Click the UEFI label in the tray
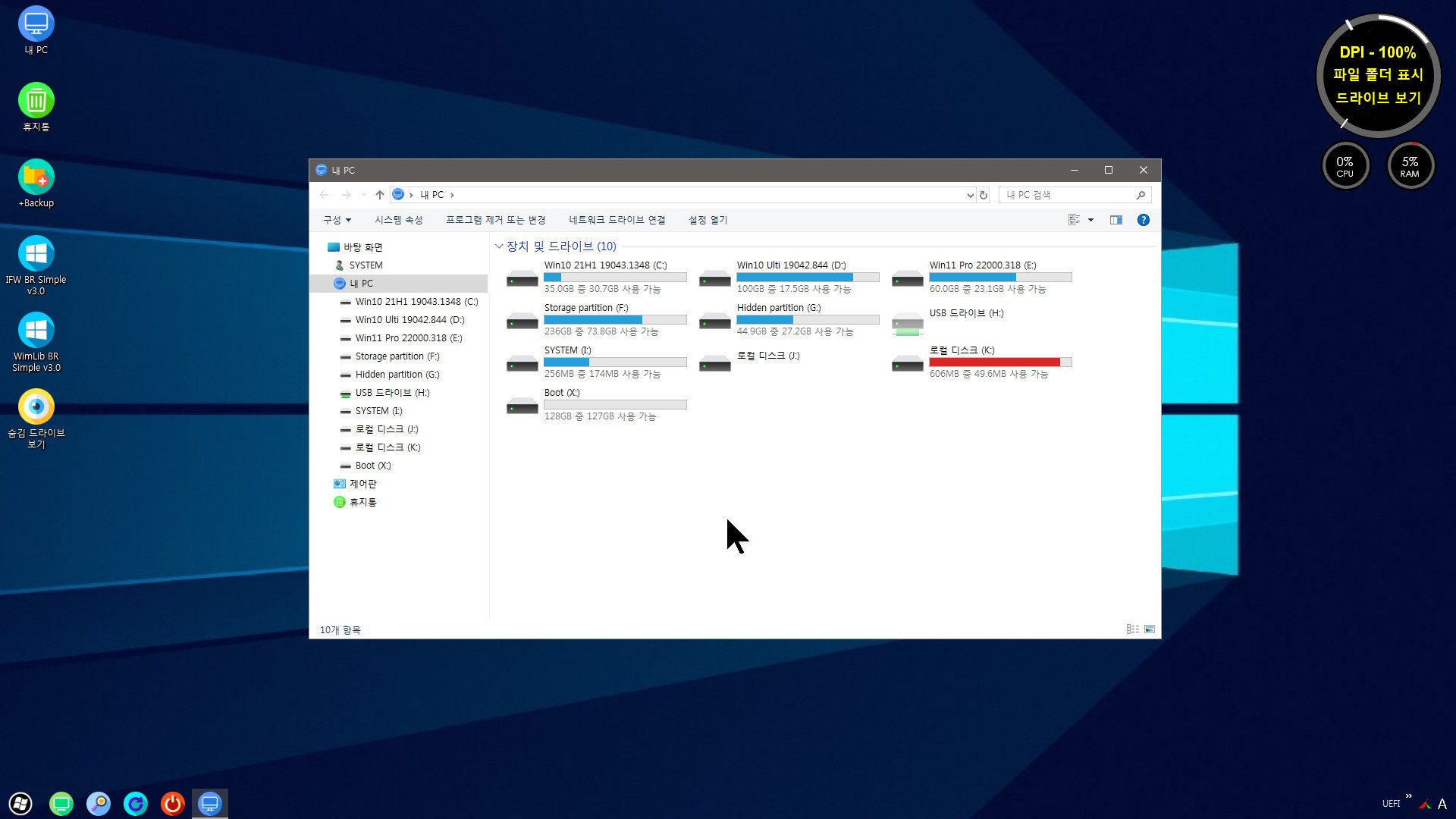The width and height of the screenshot is (1456, 819). 1391,804
